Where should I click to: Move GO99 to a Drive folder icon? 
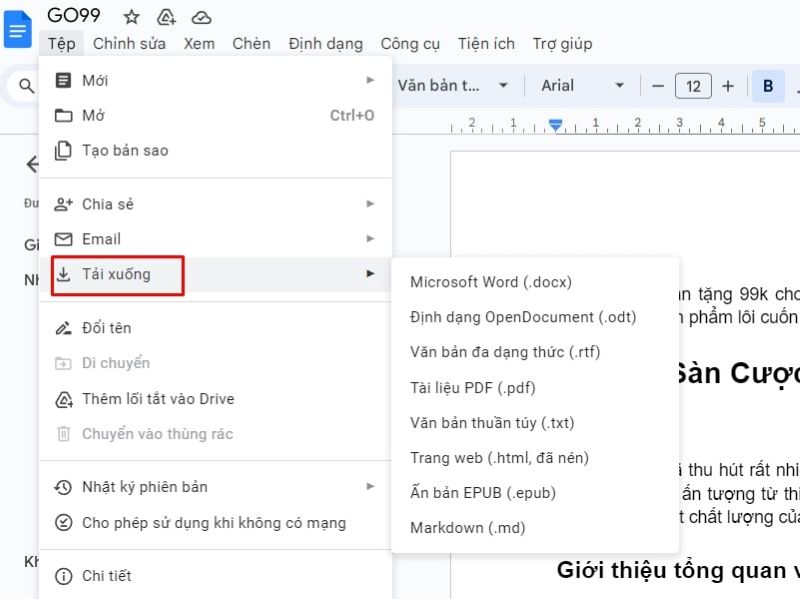166,16
